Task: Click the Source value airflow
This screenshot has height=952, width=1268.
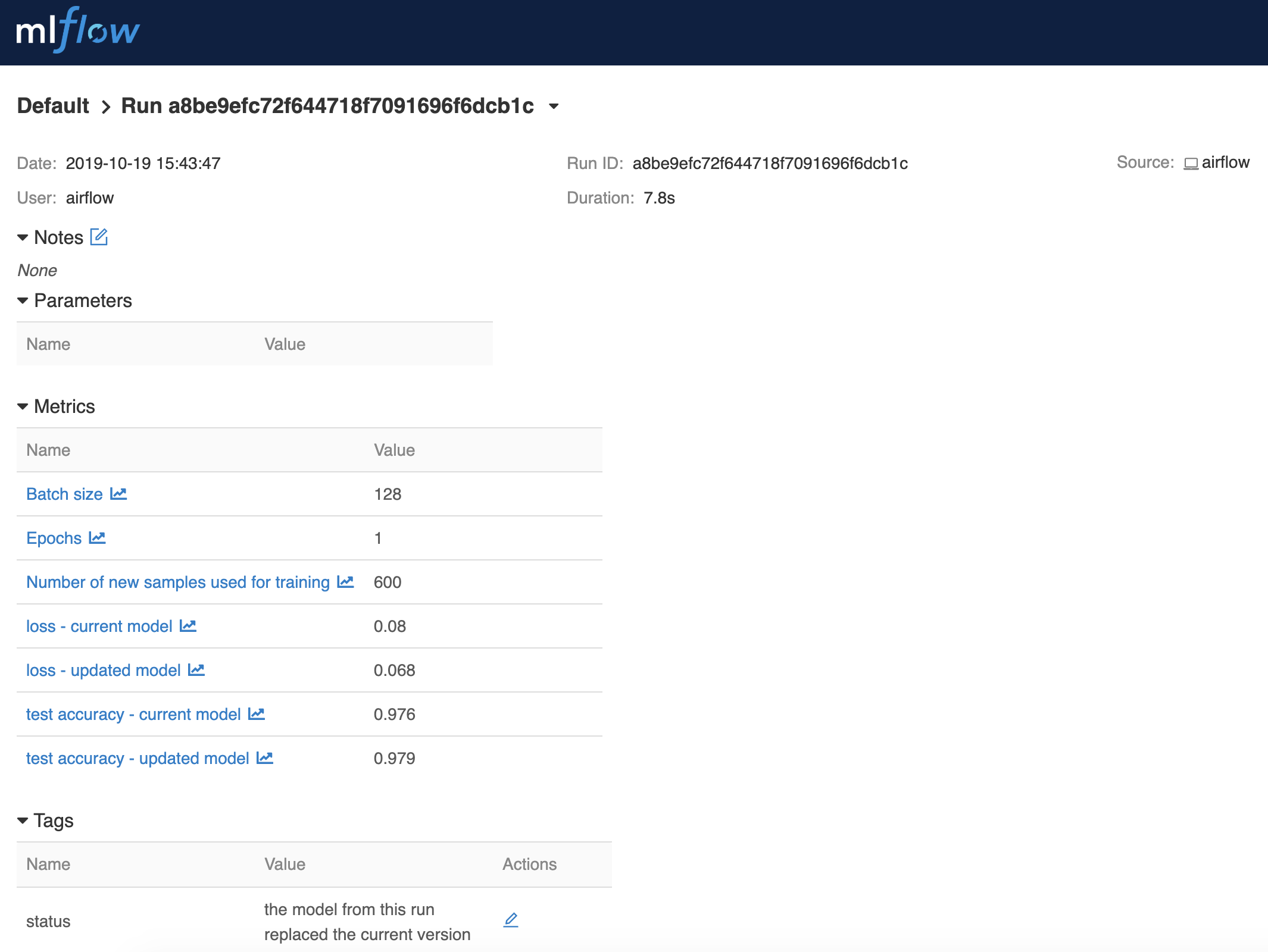Action: [1225, 162]
